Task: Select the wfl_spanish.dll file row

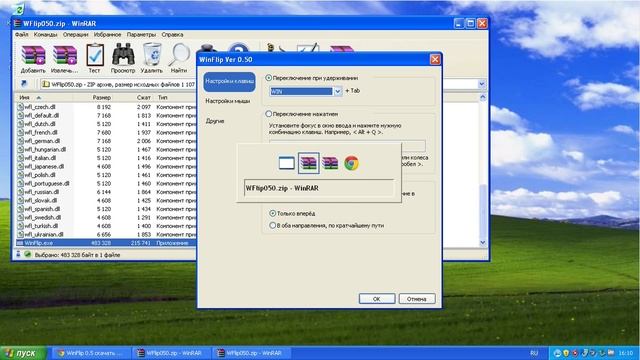Action: [106, 209]
